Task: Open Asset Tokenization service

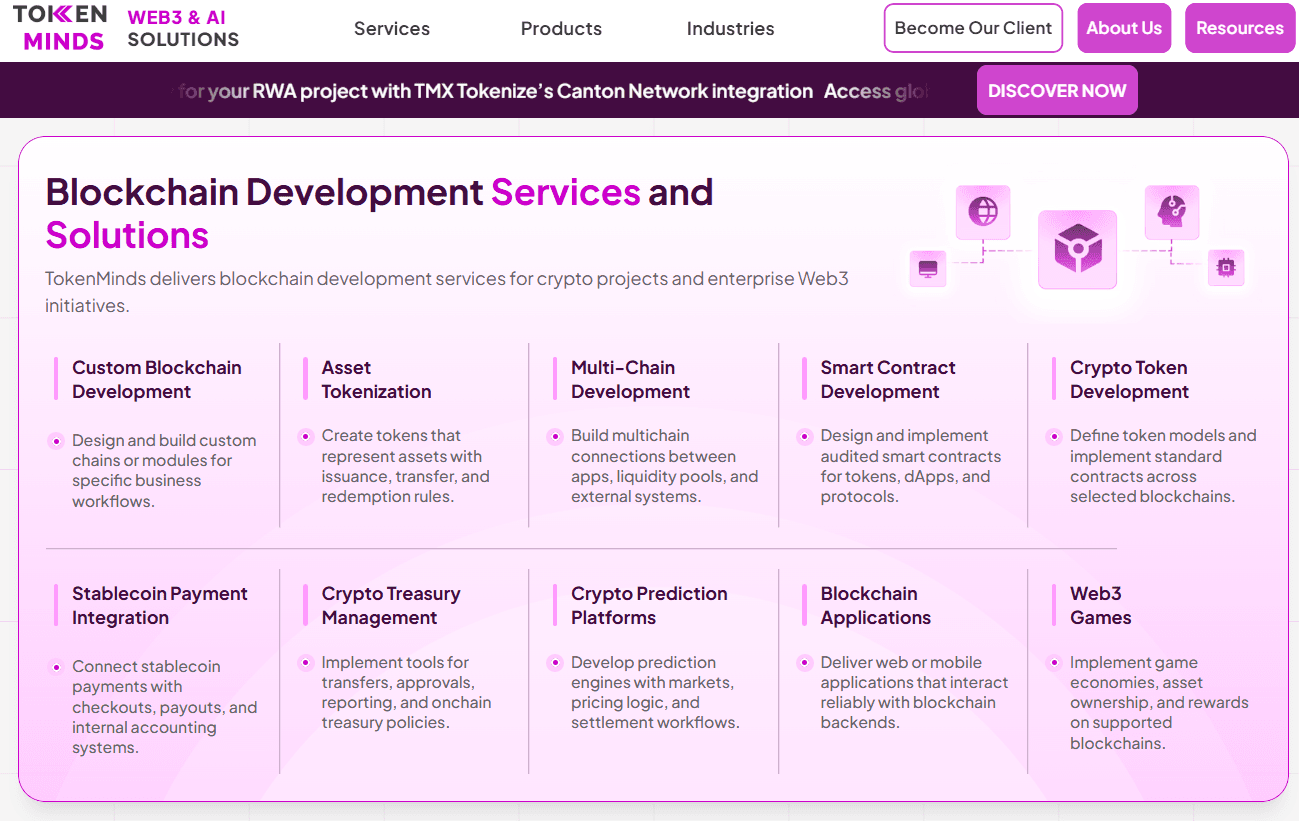Action: tap(376, 380)
